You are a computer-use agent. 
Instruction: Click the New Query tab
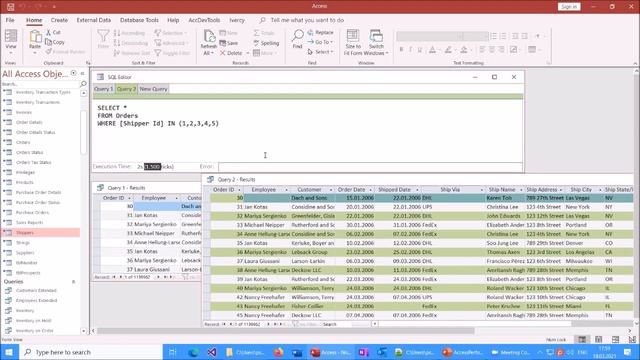153,89
